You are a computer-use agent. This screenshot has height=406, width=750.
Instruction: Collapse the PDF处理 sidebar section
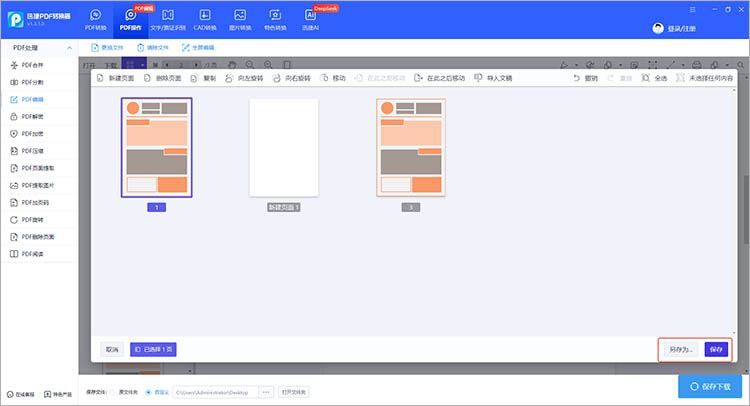(68, 47)
